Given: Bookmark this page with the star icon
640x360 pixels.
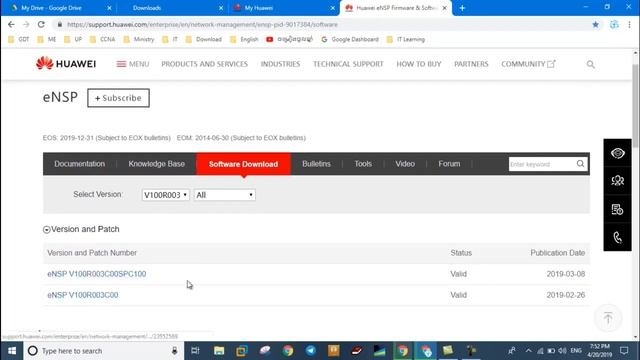Looking at the screenshot, I should [596, 24].
